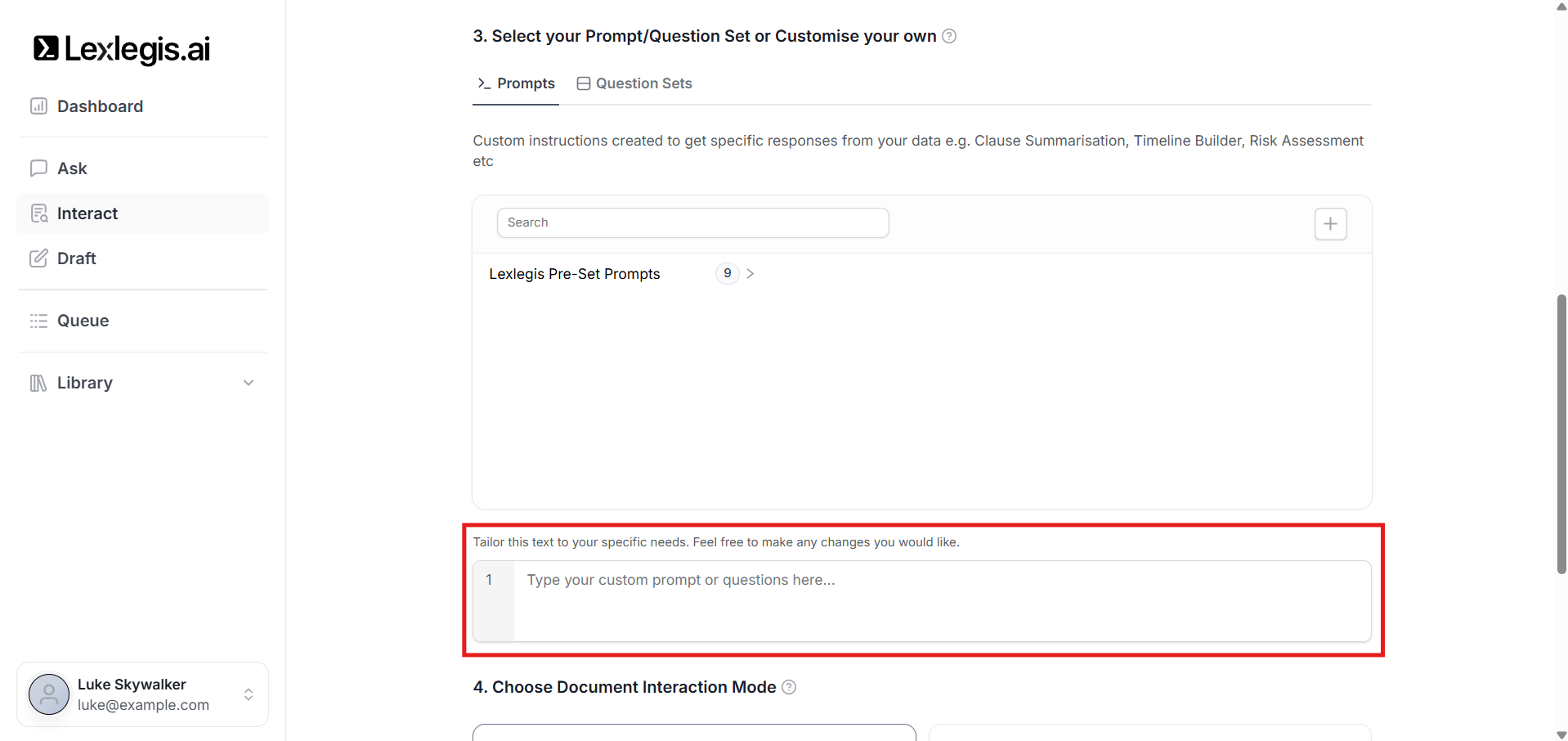Focus the prompt Search field
The image size is (1568, 741).
(x=692, y=222)
